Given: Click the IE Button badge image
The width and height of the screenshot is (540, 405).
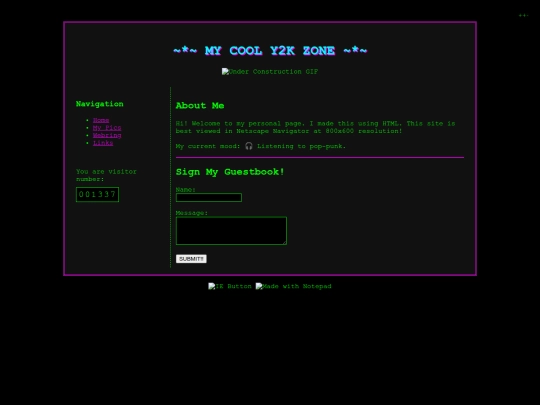Looking at the screenshot, I should click(x=230, y=286).
